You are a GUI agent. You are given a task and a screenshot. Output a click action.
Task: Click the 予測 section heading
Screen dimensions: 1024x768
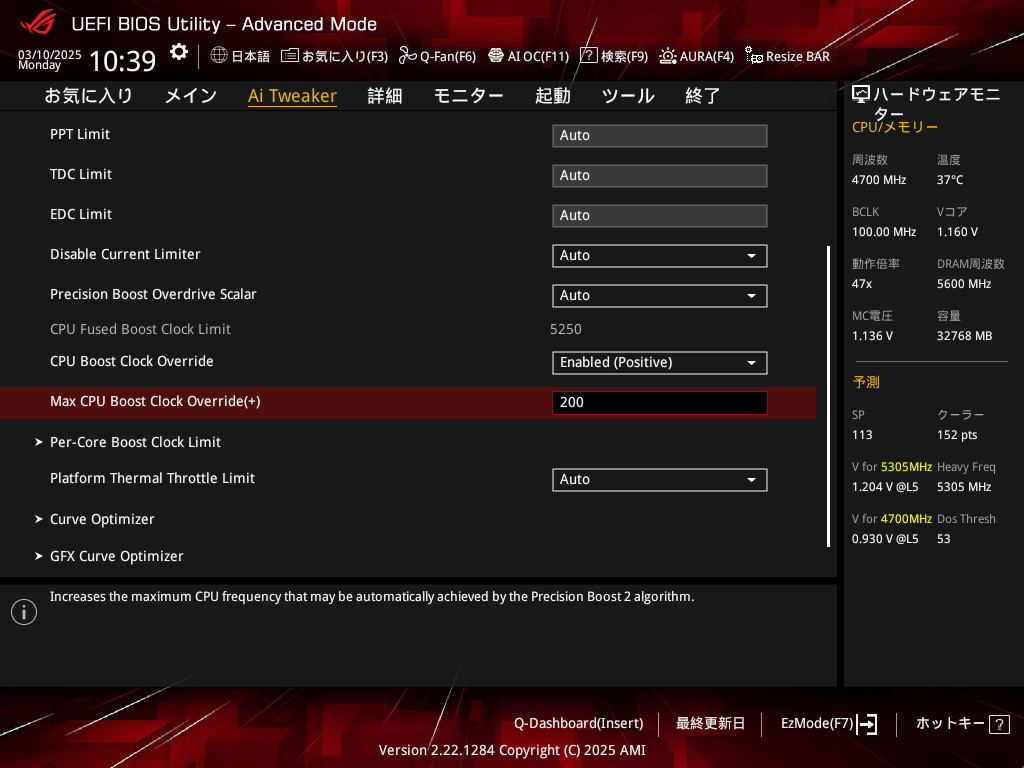pyautogui.click(x=866, y=382)
